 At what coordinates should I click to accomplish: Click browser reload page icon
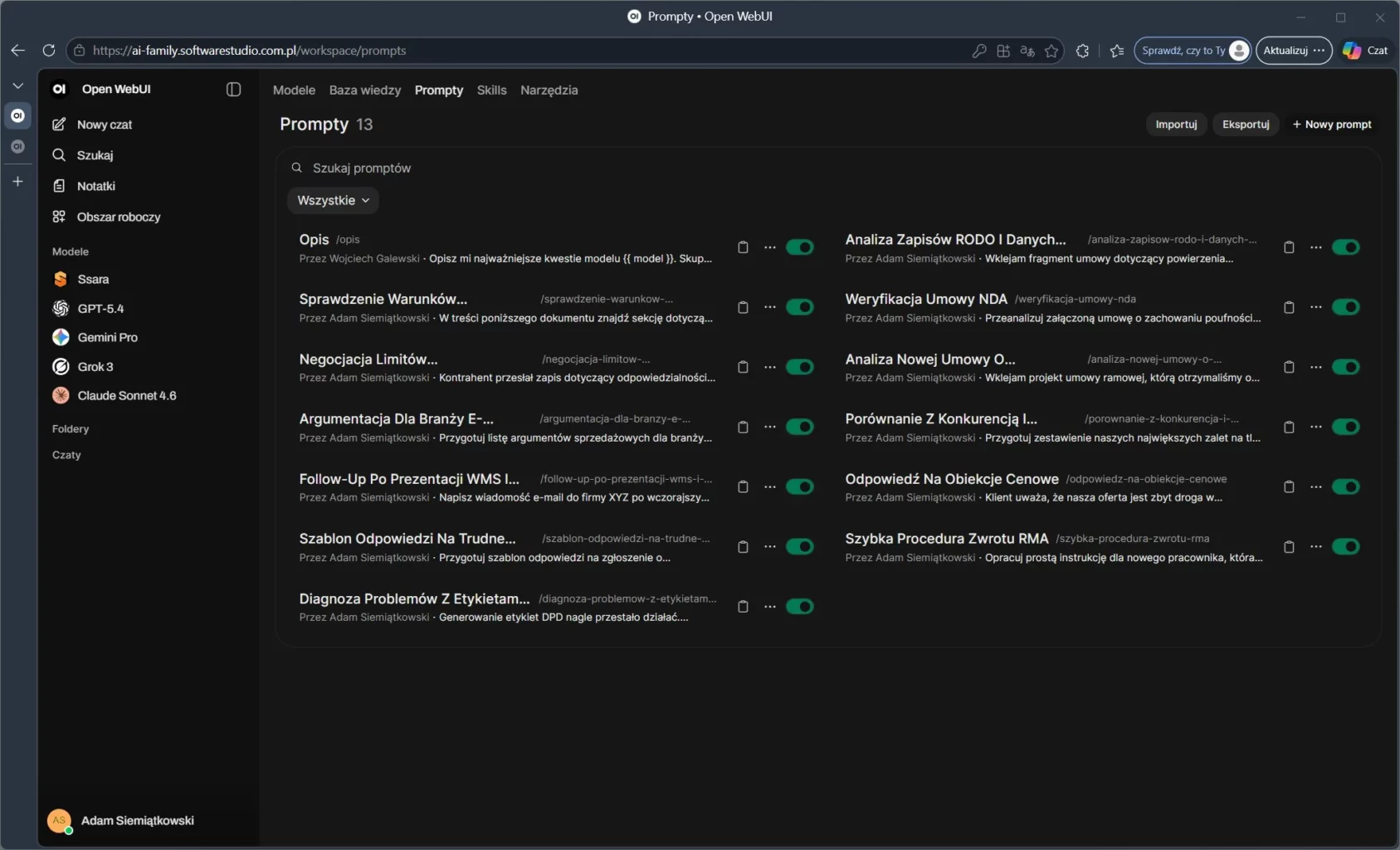click(49, 51)
